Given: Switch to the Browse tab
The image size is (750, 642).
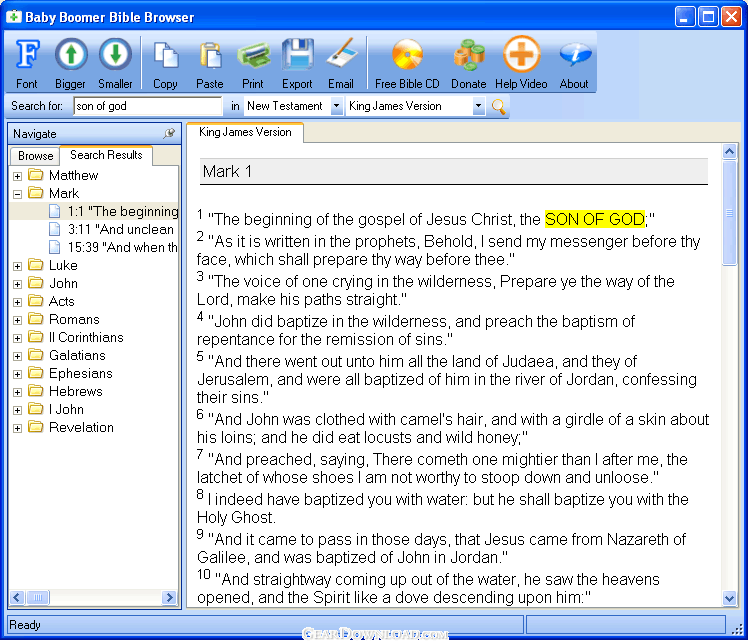Looking at the screenshot, I should click(35, 156).
